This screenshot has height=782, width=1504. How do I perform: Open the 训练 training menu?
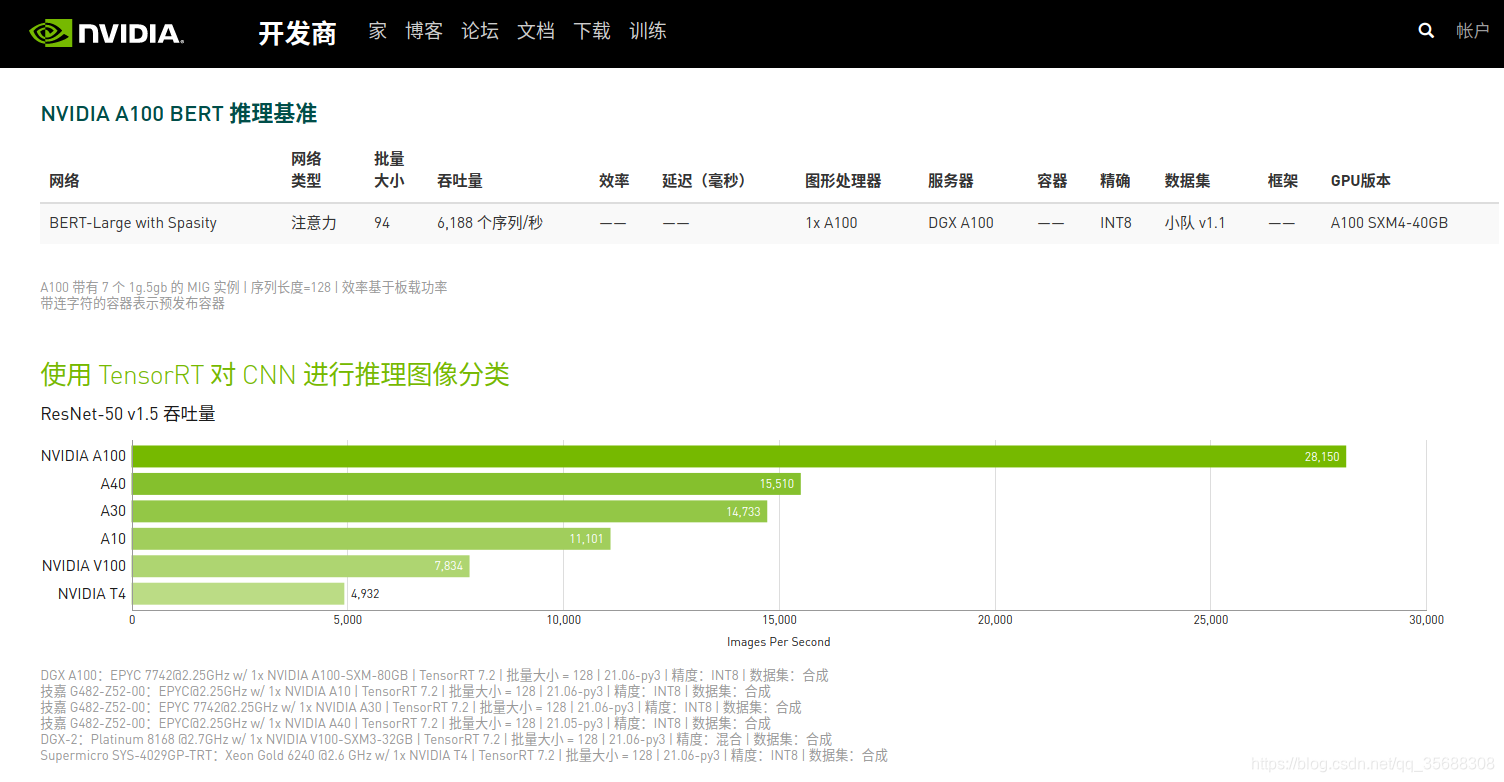click(x=648, y=31)
